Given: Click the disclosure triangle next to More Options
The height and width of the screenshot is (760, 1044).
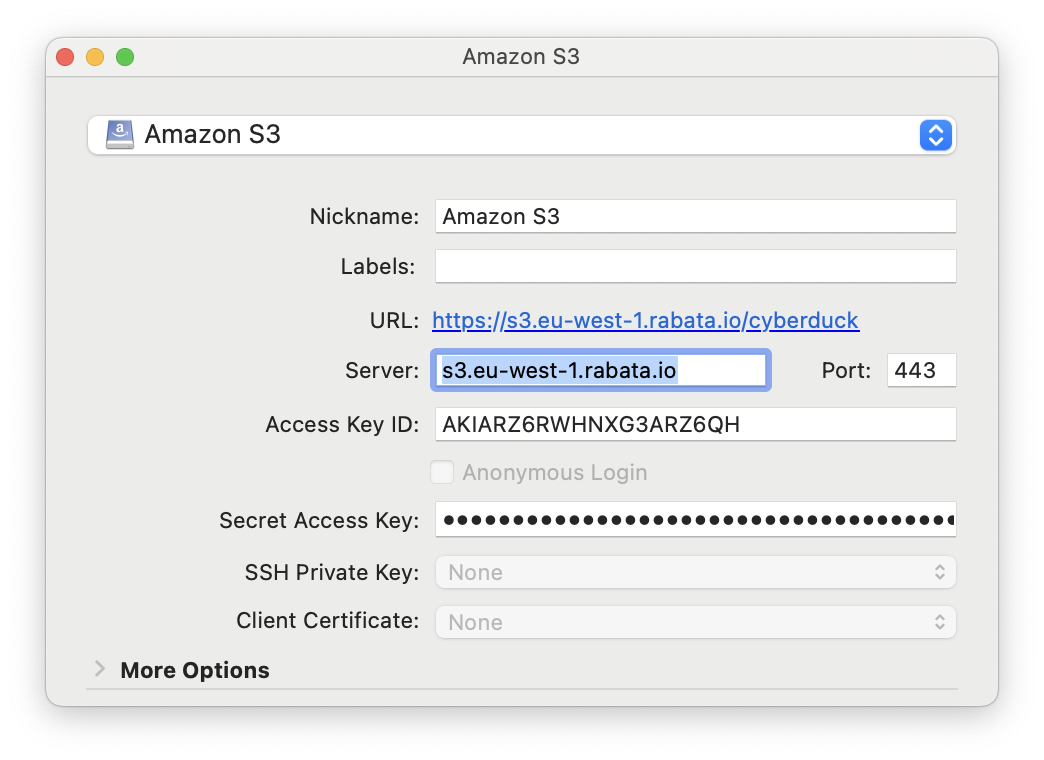Looking at the screenshot, I should (x=99, y=670).
